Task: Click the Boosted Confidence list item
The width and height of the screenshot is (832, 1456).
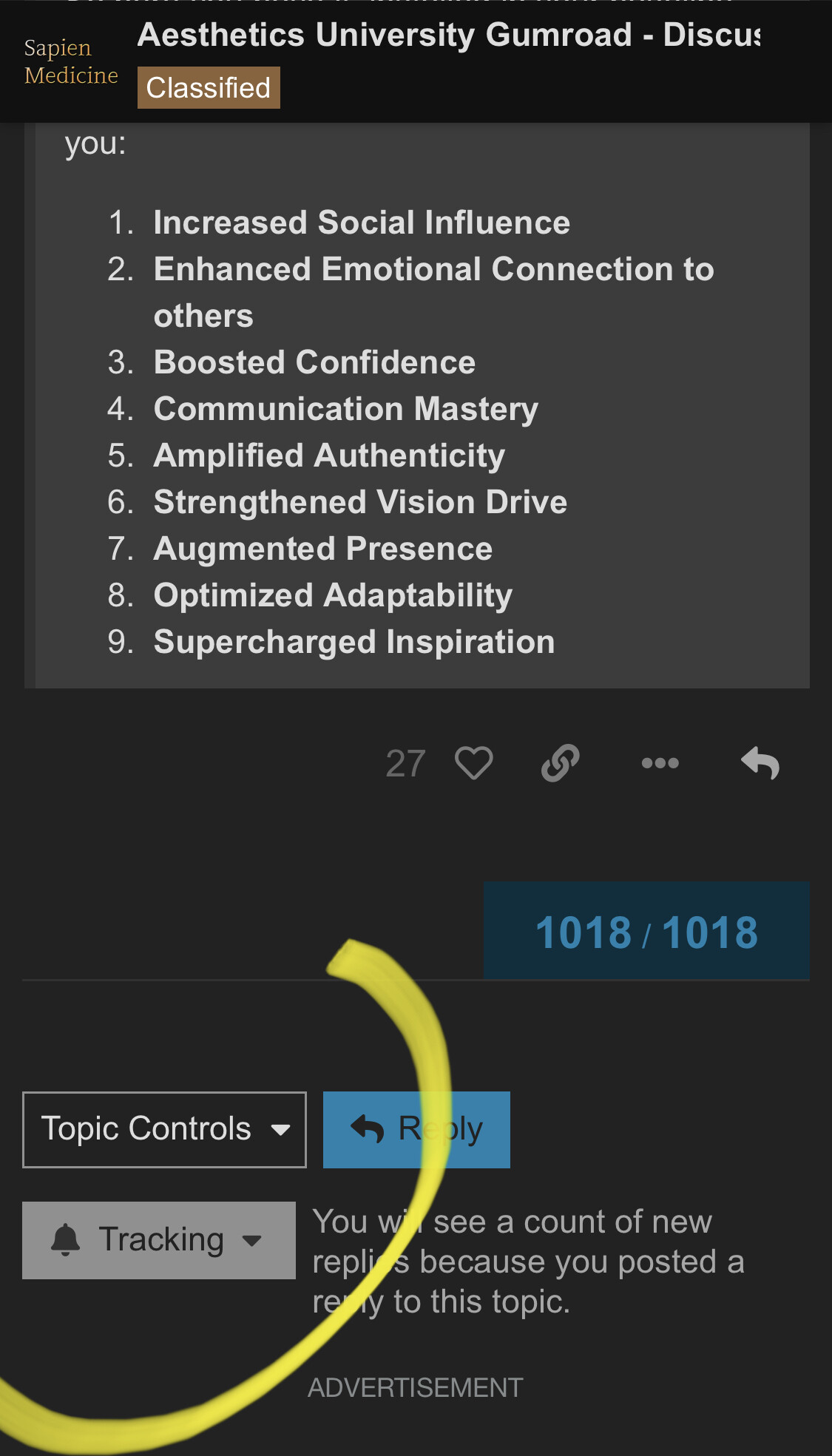Action: 314,362
